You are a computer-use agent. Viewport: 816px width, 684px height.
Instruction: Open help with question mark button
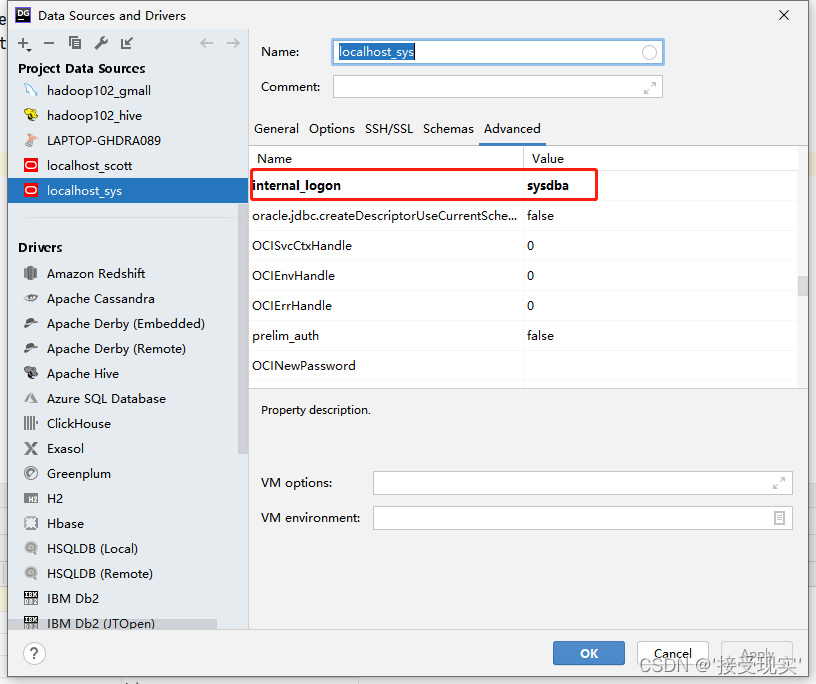tap(34, 653)
